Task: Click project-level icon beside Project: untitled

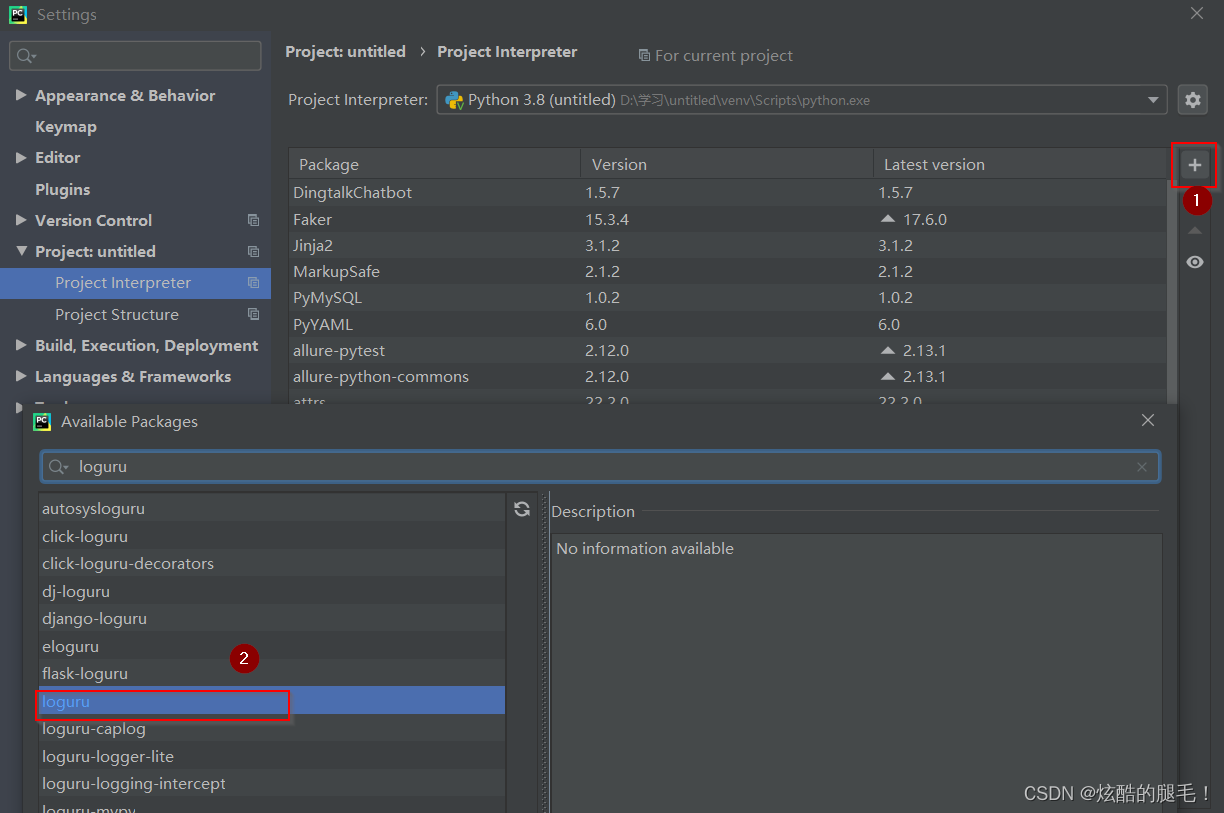Action: 253,251
